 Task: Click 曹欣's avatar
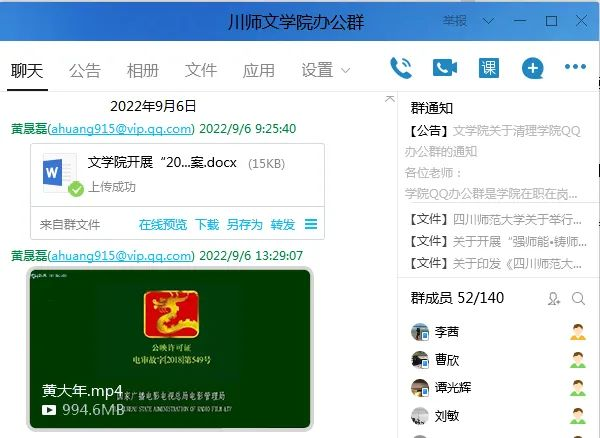tap(420, 360)
